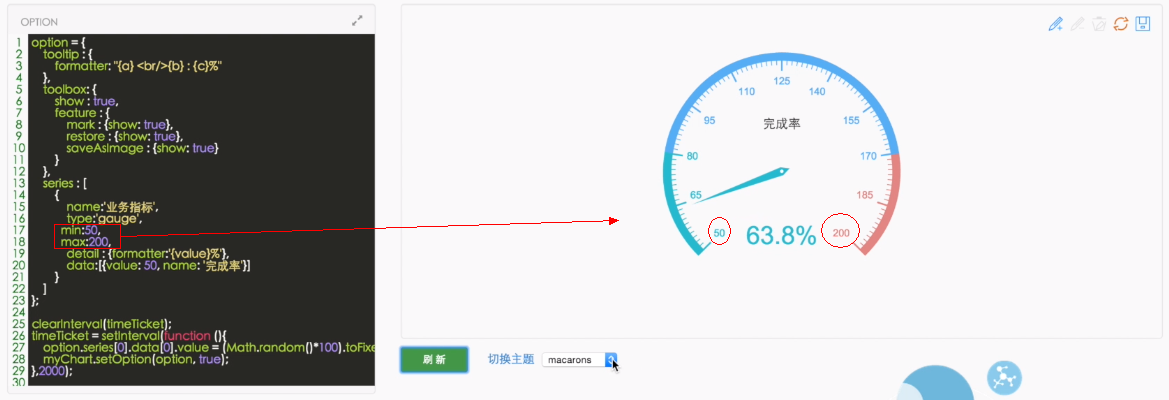Image resolution: width=1169 pixels, height=400 pixels.
Task: Click the gauge tick label 95
Action: (x=710, y=121)
